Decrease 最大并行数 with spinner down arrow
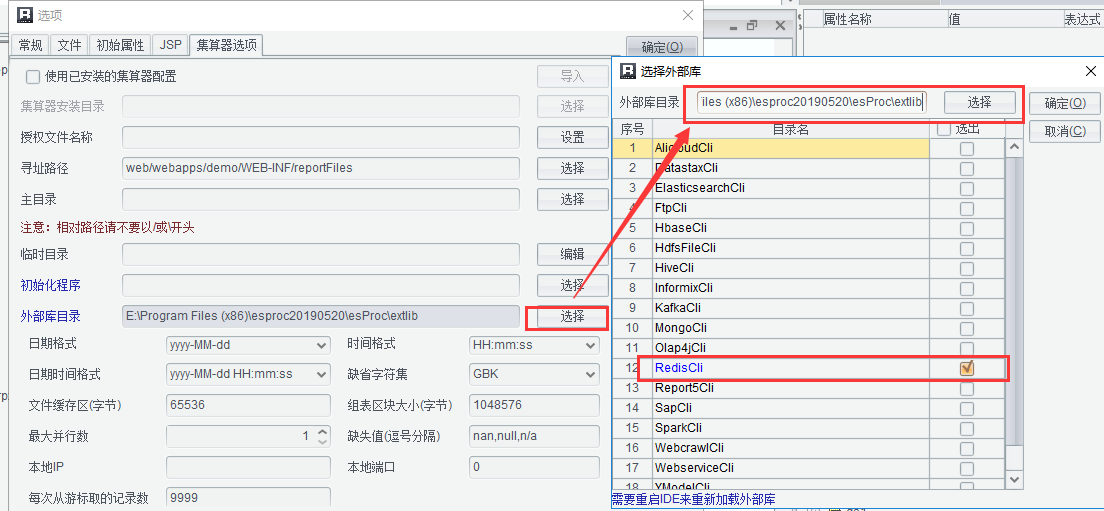This screenshot has width=1104, height=511. click(322, 441)
